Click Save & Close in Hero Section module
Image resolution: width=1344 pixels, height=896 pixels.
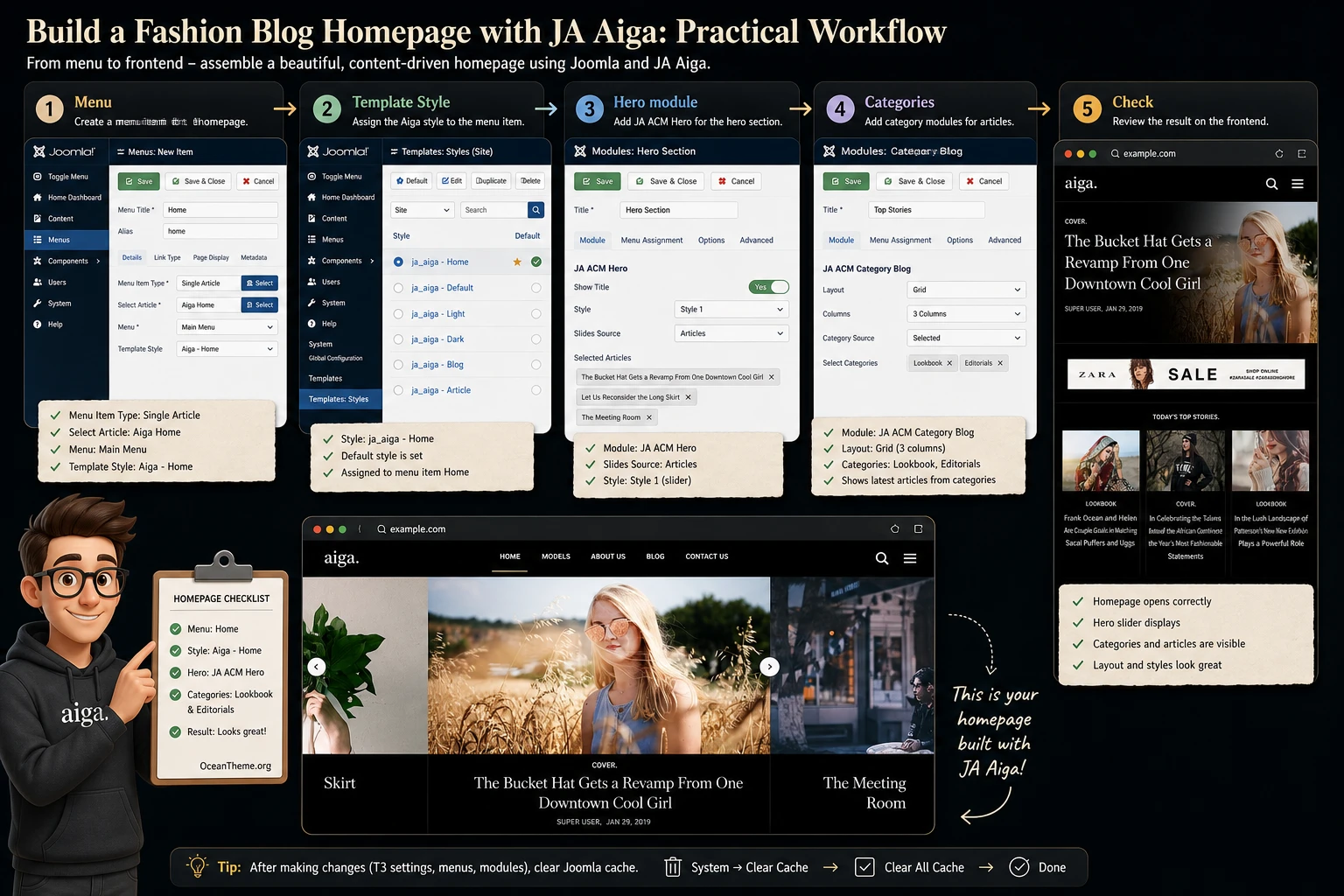[x=666, y=181]
